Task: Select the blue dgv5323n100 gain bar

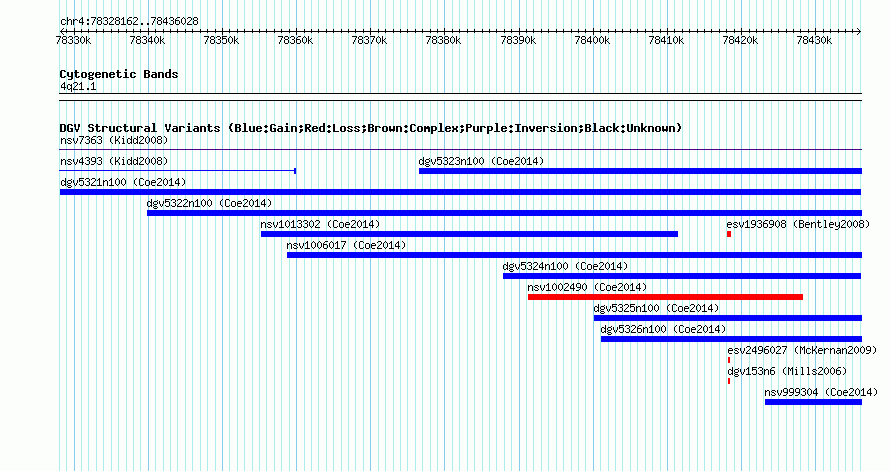Action: click(x=640, y=171)
